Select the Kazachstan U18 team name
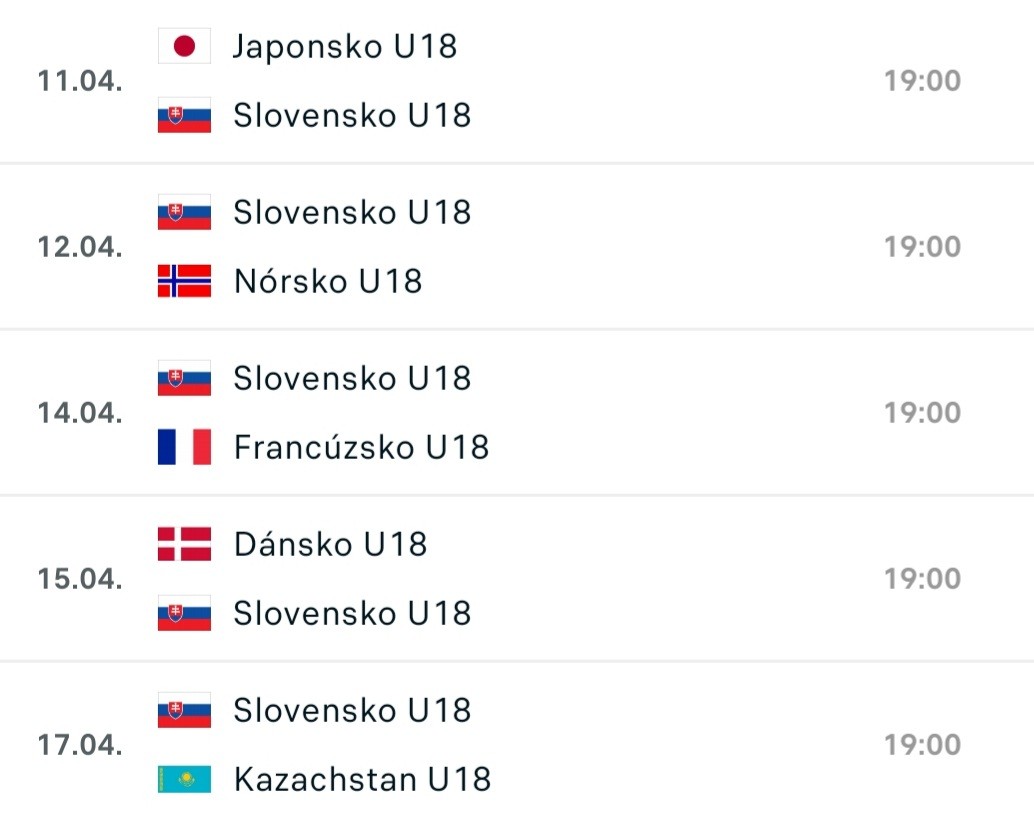 coord(362,779)
